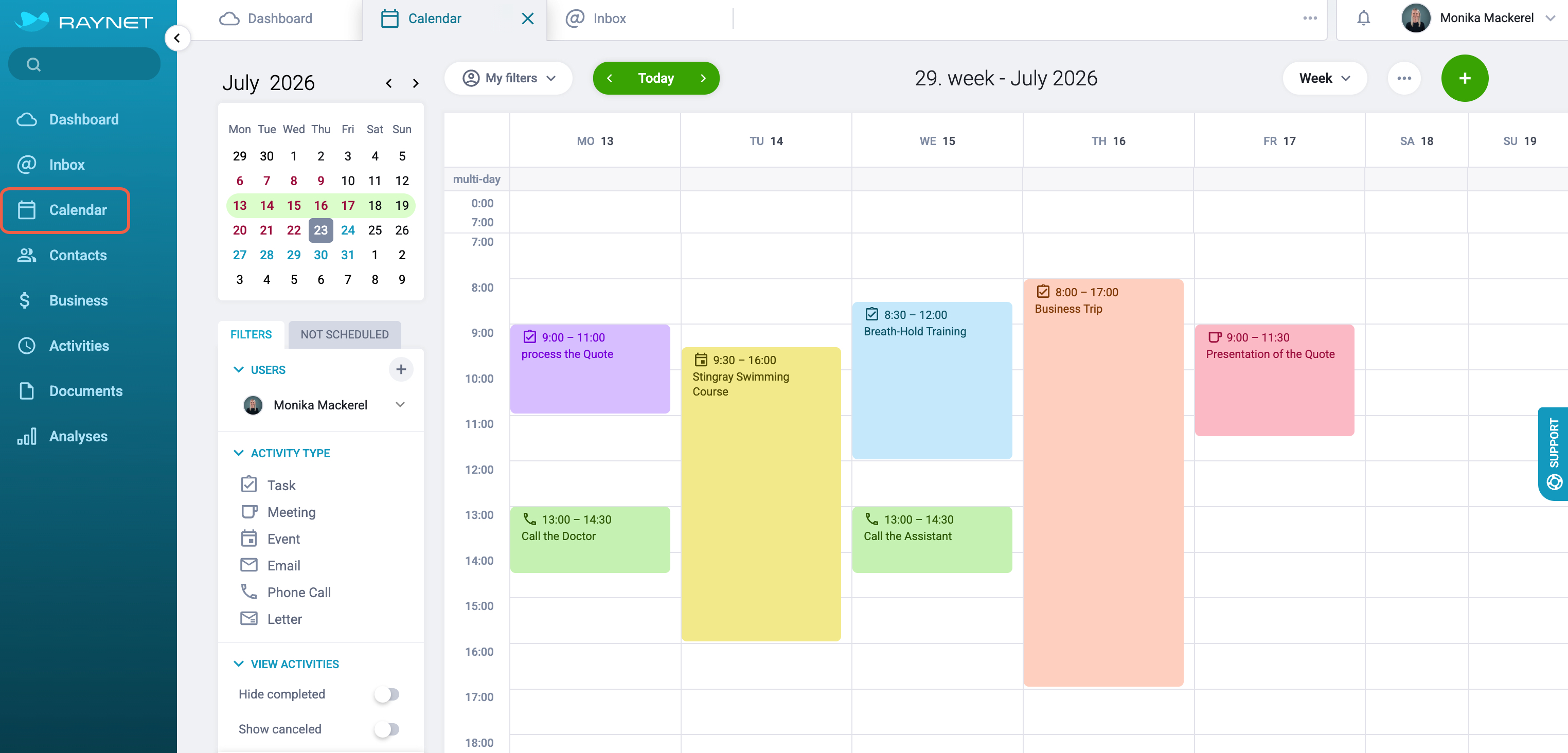Screen dimensions: 1568x753
Task: Go to previous week arrow
Action: click(x=609, y=78)
